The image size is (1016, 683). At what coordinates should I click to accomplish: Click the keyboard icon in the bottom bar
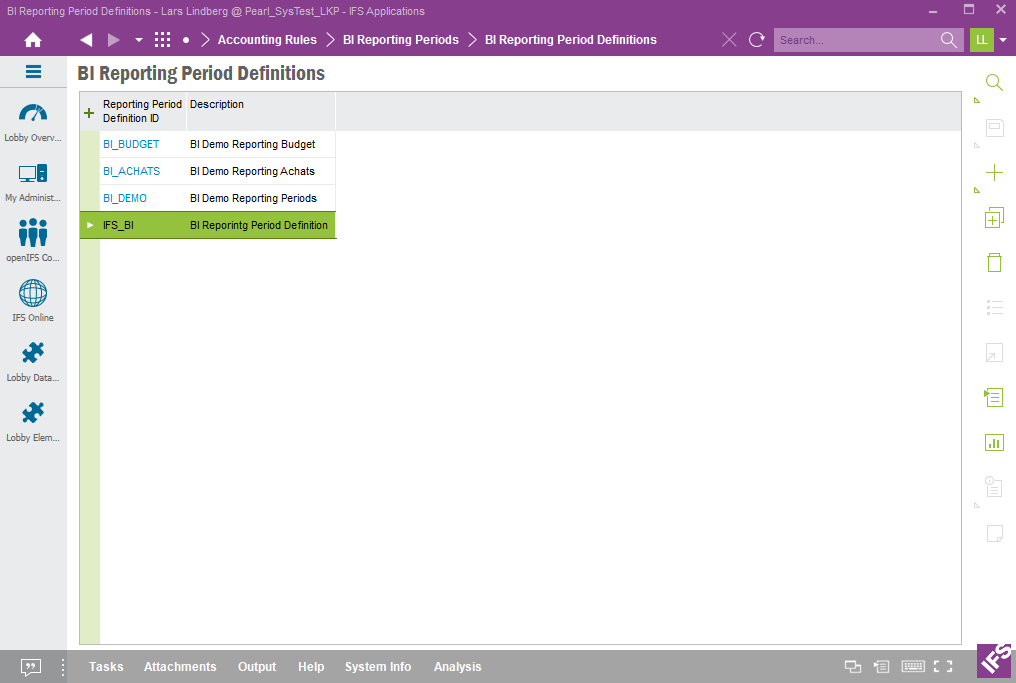(913, 667)
